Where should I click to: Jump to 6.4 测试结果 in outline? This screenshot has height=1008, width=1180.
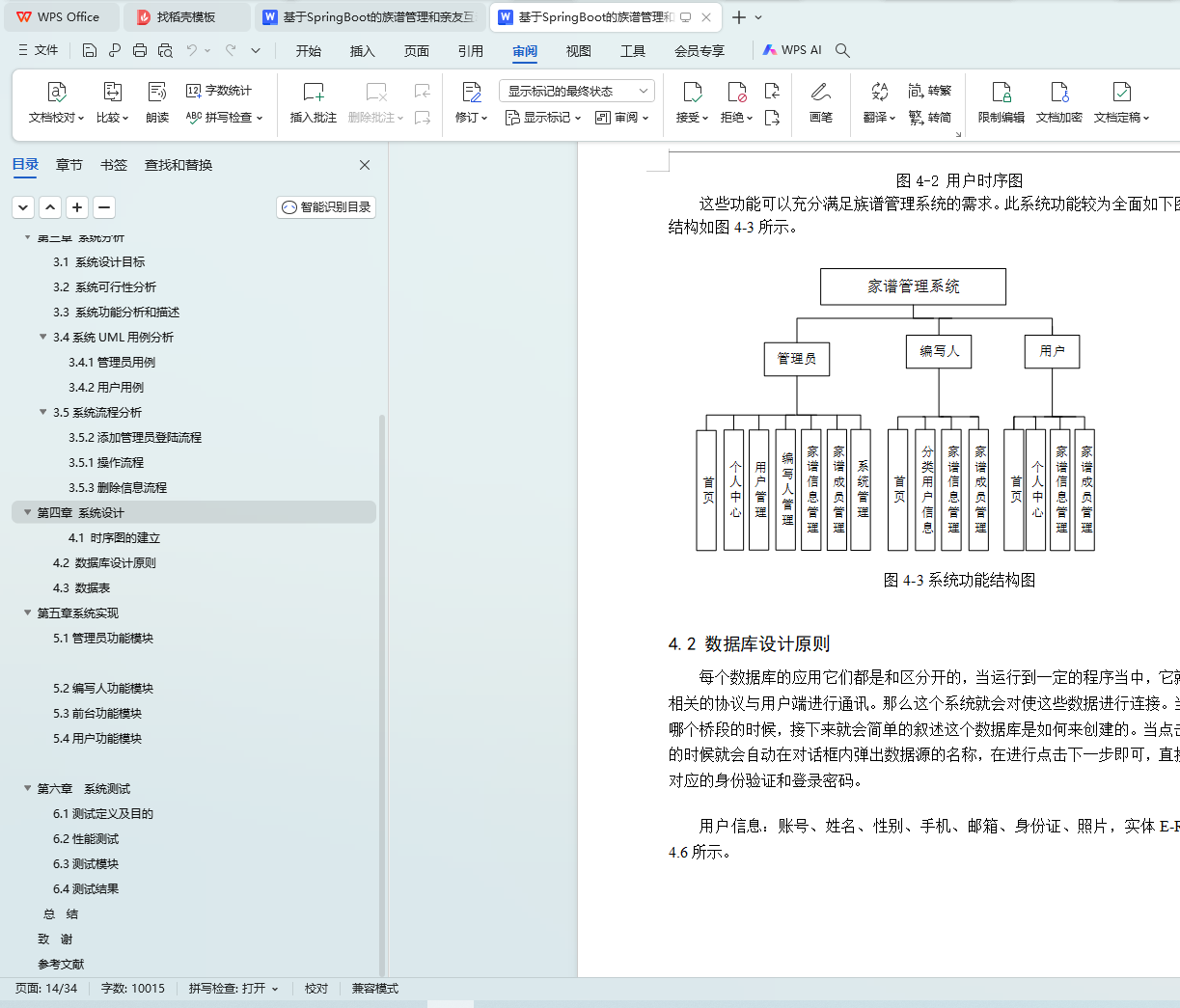[86, 888]
